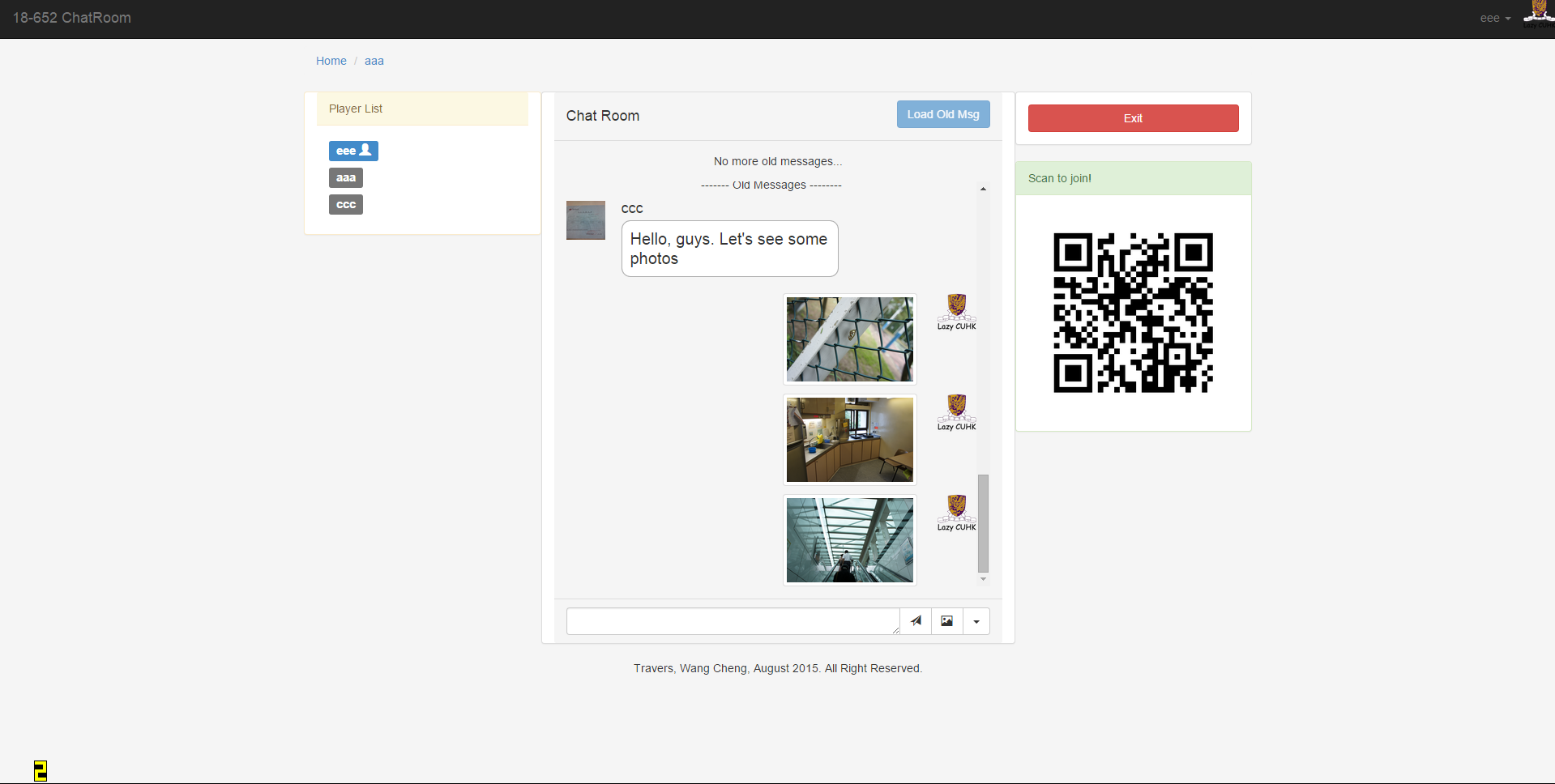Screen dimensions: 1555x784
Task: Click the Travers, Wang Cheng footer text
Action: [778, 668]
